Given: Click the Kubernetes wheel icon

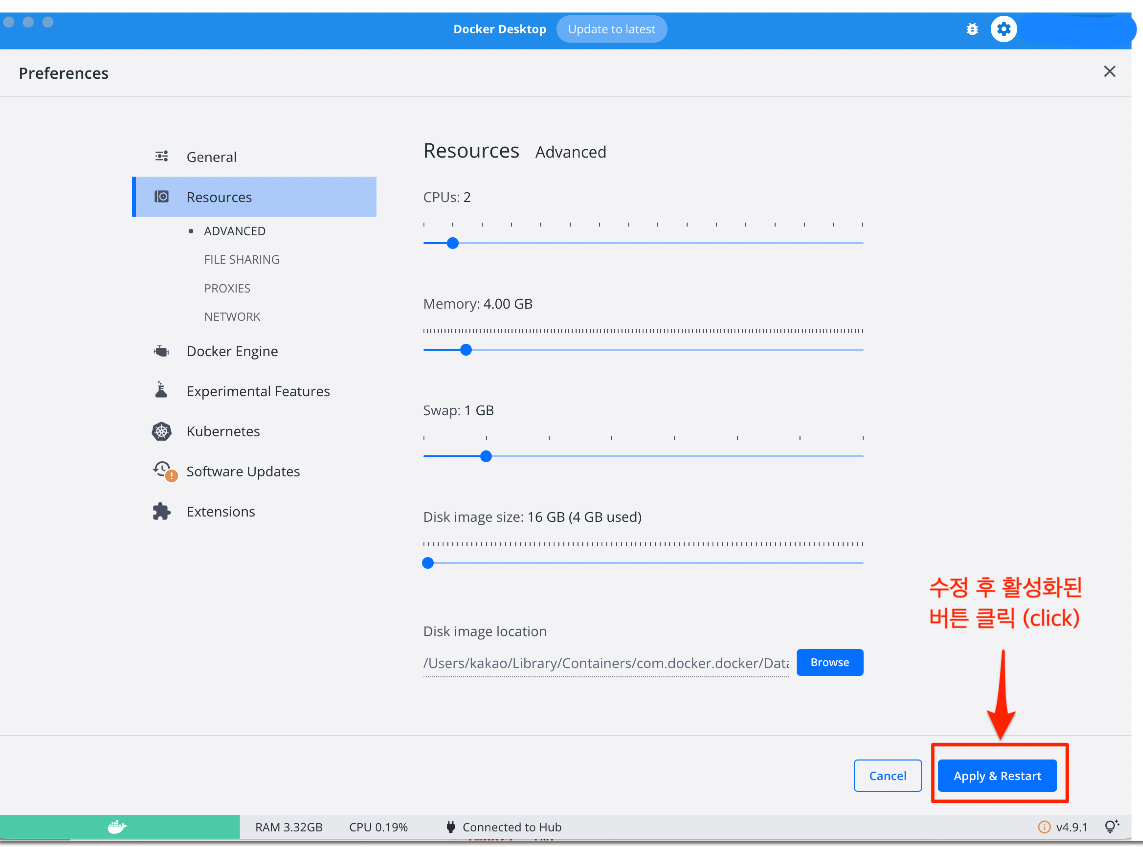Looking at the screenshot, I should point(162,432).
